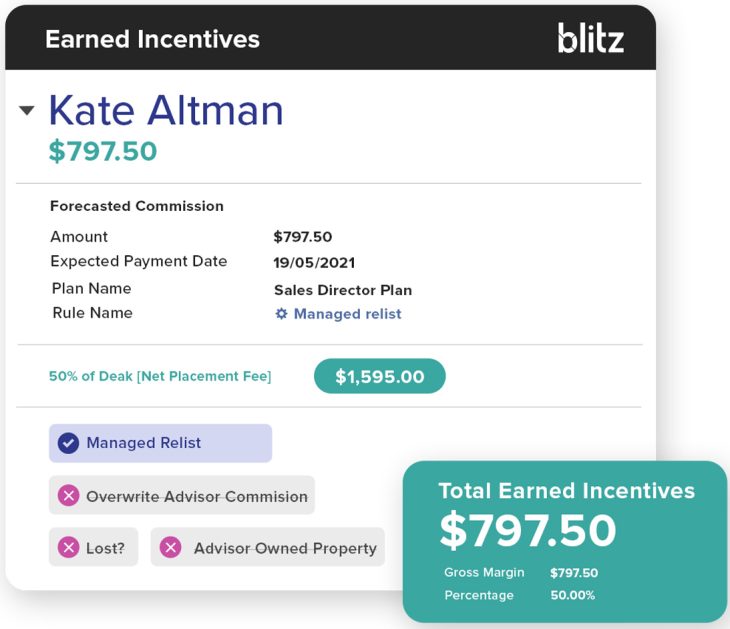Viewport: 730px width, 629px height.
Task: Click the expected payment date 19/05/2021
Action: pos(314,263)
